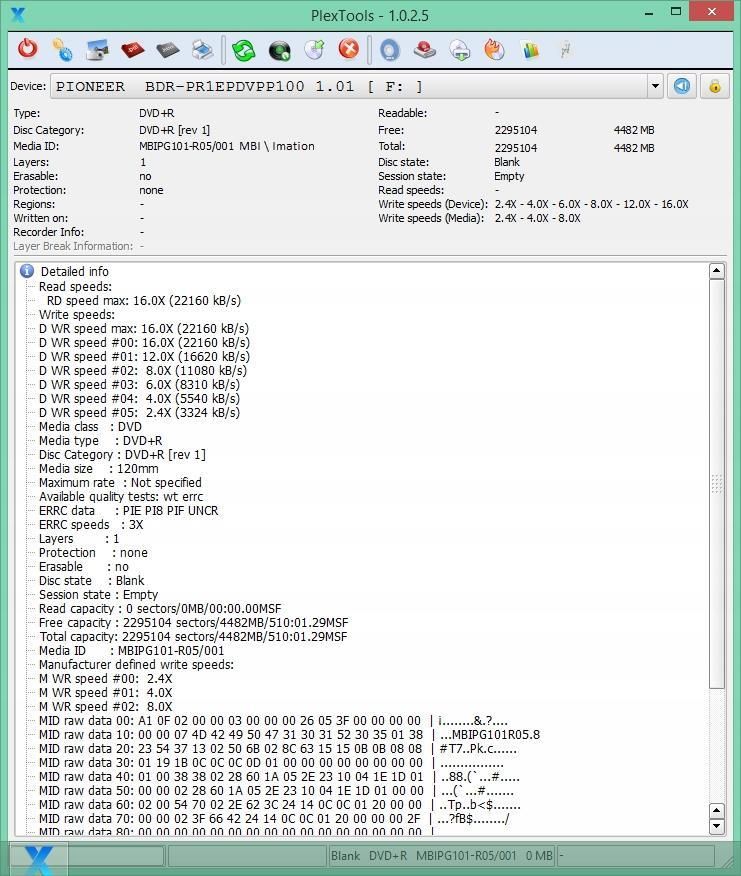Viewport: 741px width, 876px height.
Task: Click the gray HTML export icon
Action: (168, 50)
